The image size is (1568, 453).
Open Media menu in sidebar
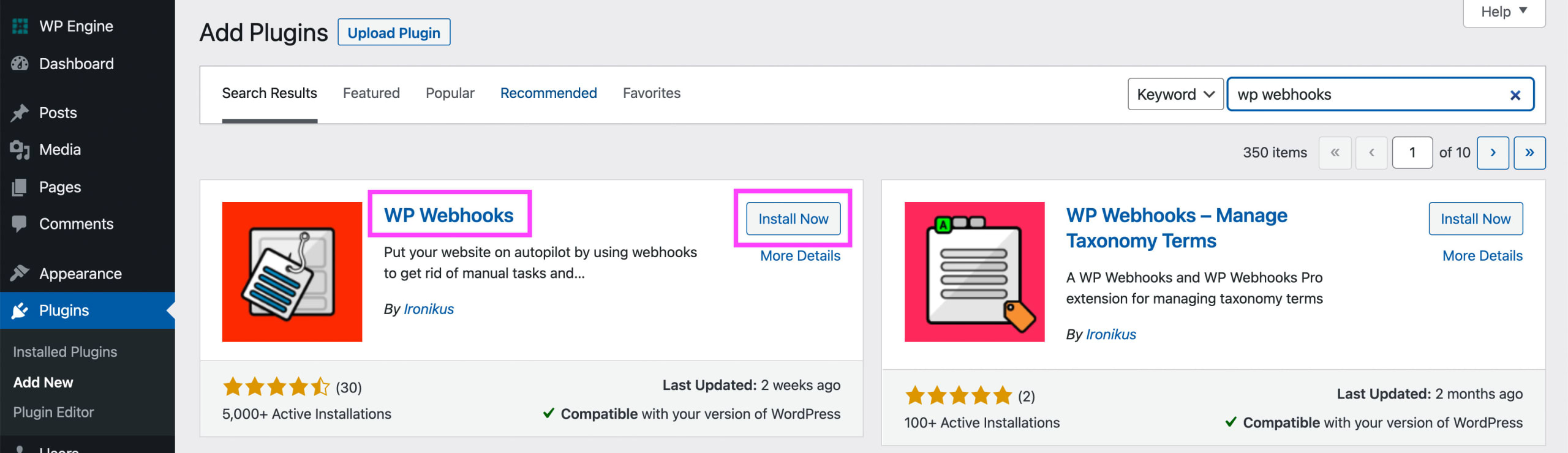tap(60, 150)
